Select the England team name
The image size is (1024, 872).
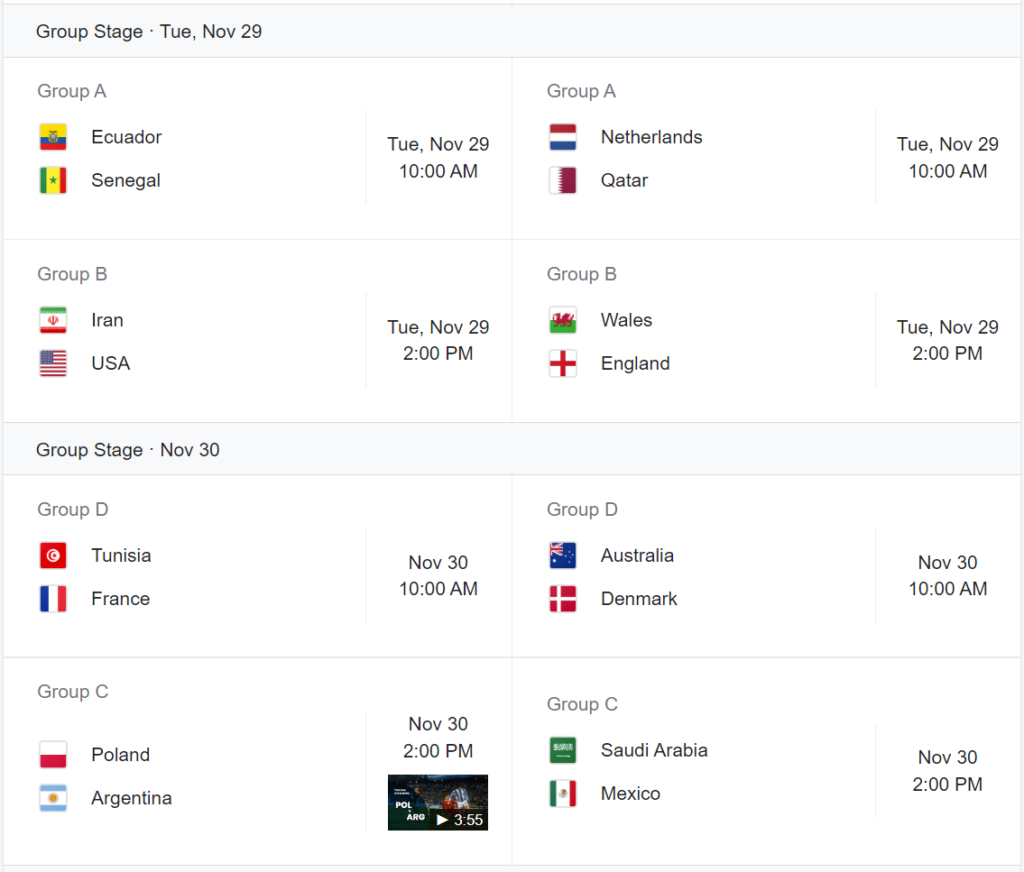tap(635, 364)
